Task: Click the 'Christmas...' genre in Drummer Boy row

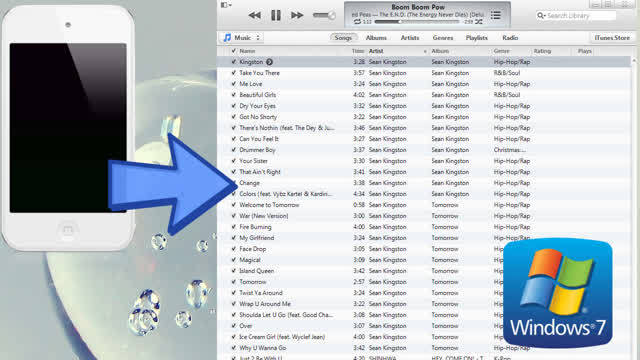Action: click(x=509, y=150)
